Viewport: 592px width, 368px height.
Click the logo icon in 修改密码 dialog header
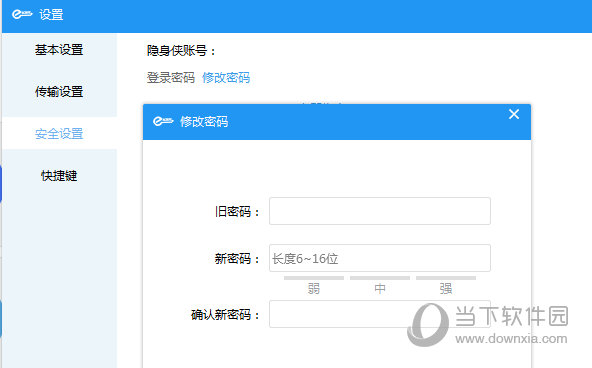coord(163,121)
